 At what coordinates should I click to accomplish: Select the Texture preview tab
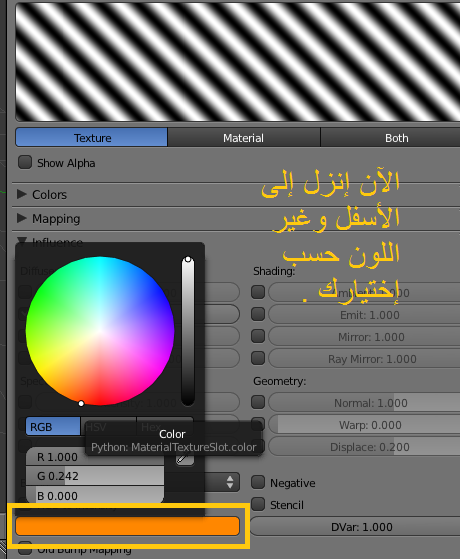pos(92,137)
